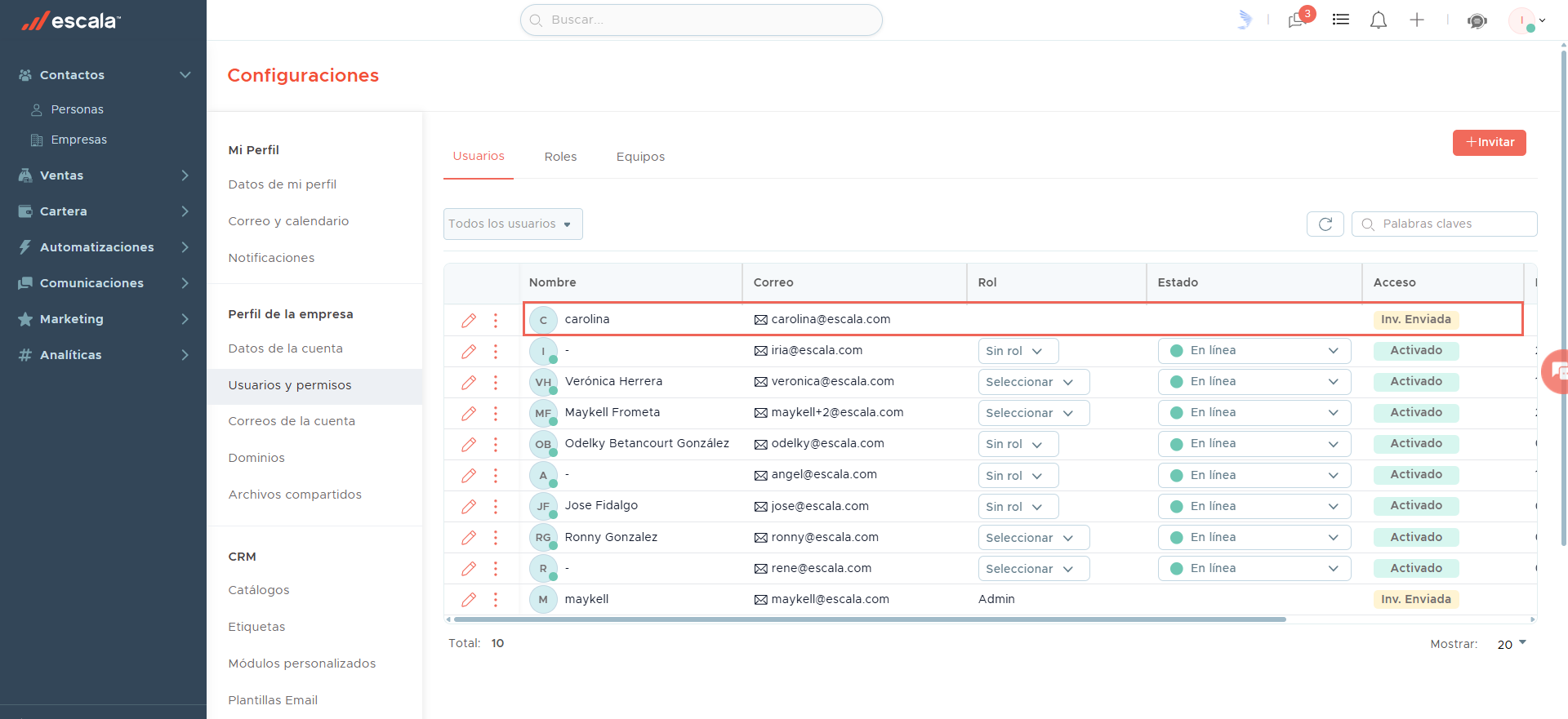Edit angel@escala.com user with pencil icon

click(469, 475)
